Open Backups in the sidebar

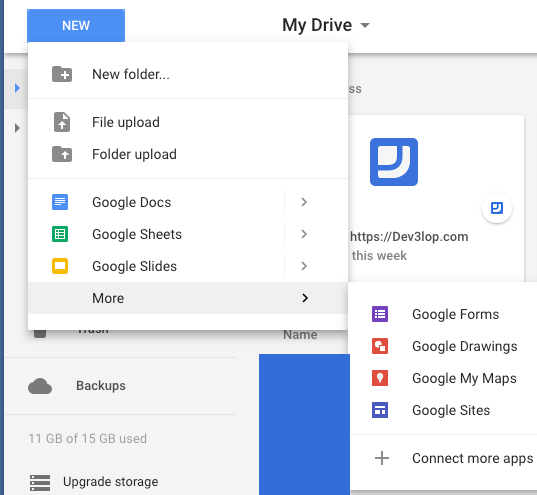click(x=101, y=386)
